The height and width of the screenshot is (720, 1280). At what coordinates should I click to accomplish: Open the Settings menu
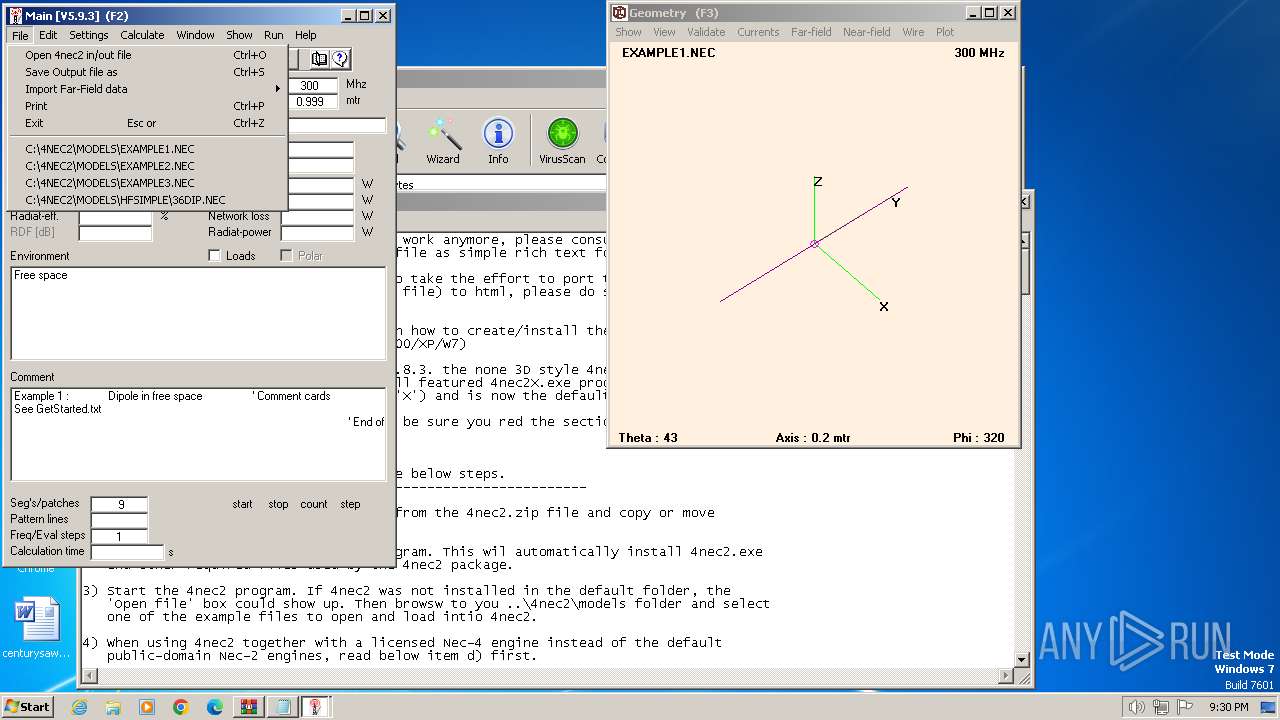click(89, 35)
